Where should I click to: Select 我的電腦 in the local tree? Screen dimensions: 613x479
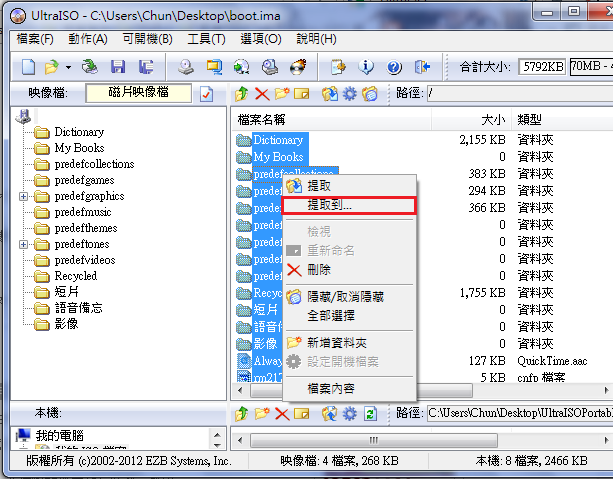59,436
